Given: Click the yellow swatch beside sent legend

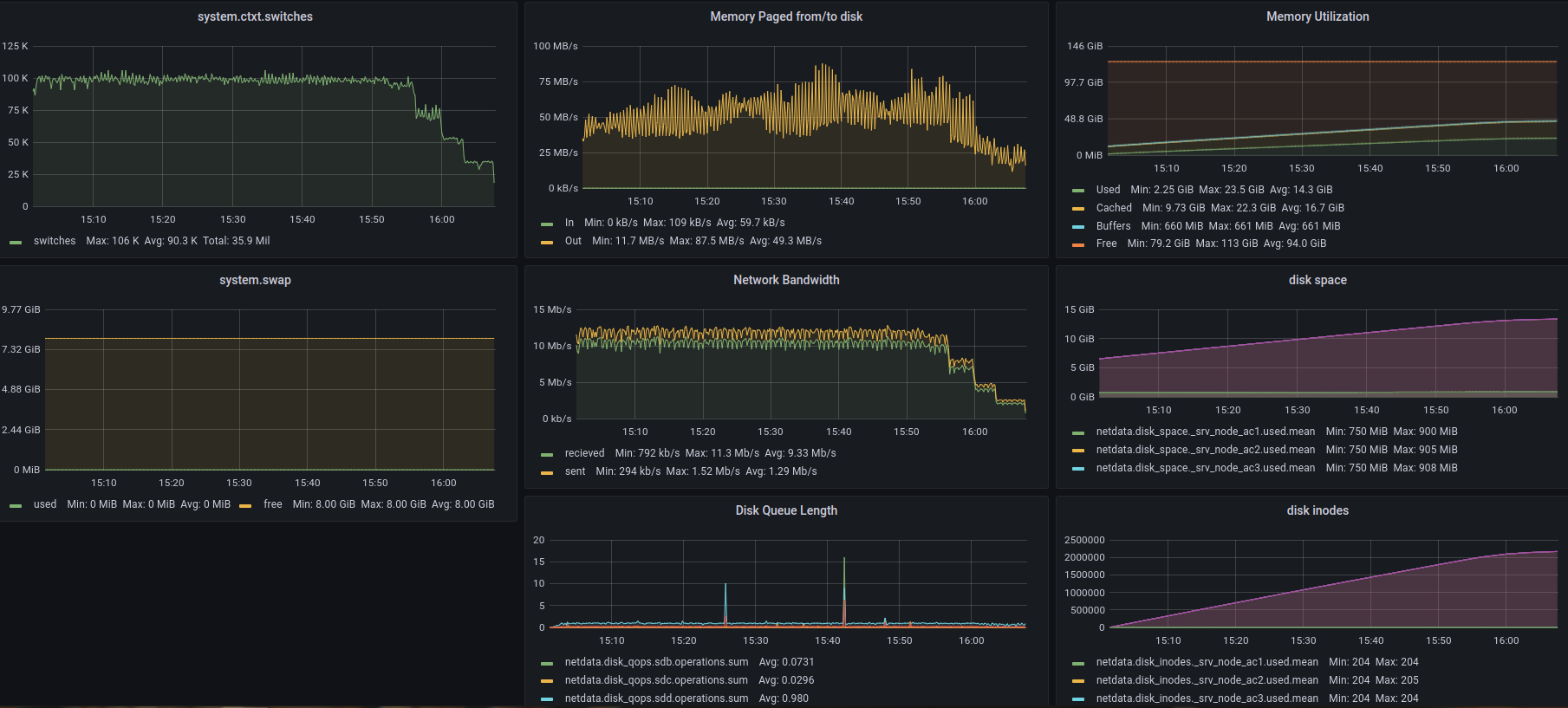Looking at the screenshot, I should tap(547, 472).
